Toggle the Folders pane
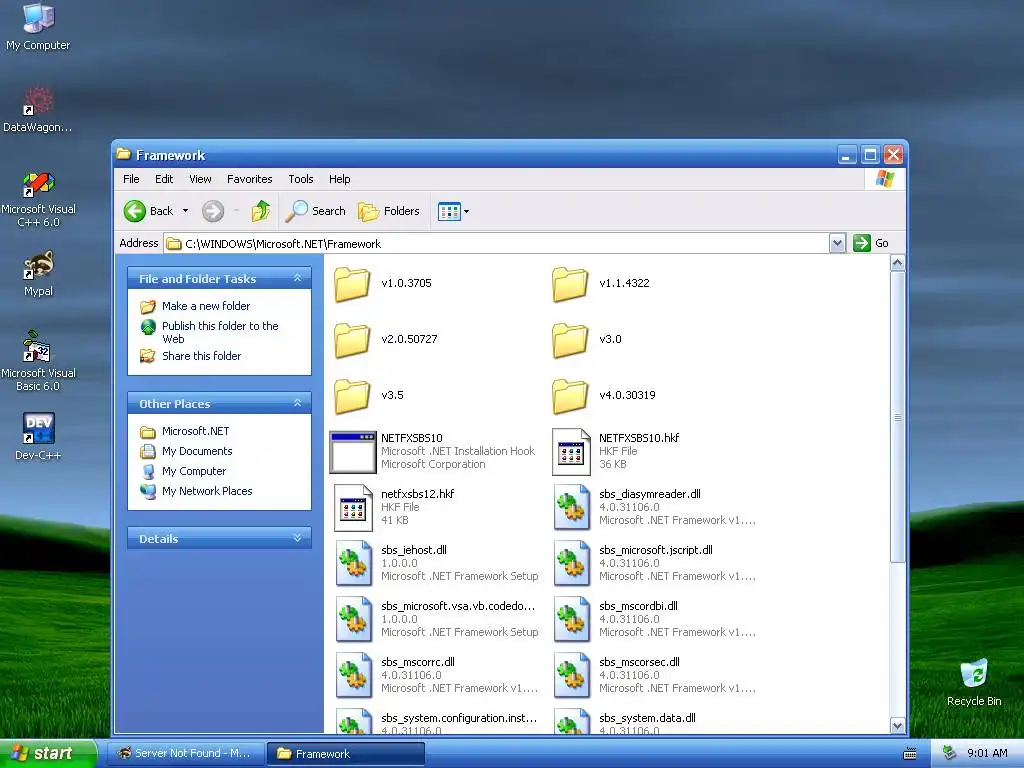1024x768 pixels. click(389, 211)
